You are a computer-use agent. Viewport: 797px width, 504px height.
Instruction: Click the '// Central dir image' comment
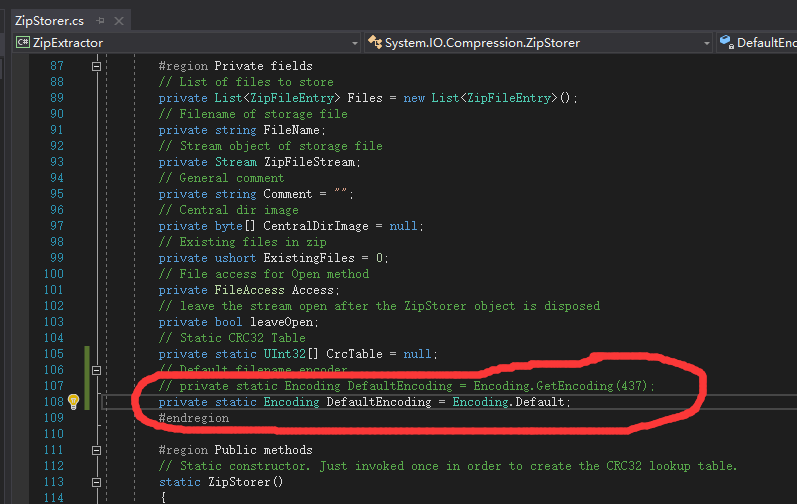[229, 210]
